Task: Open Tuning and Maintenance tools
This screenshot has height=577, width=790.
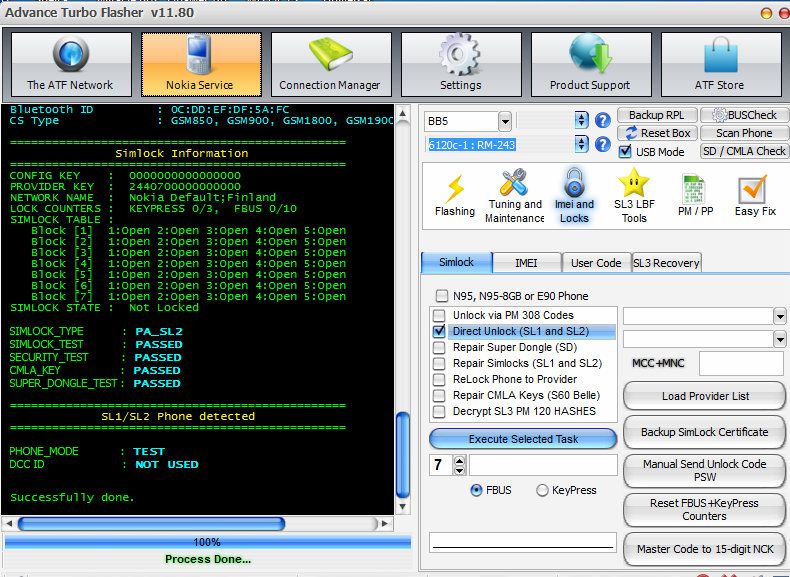Action: [x=515, y=196]
